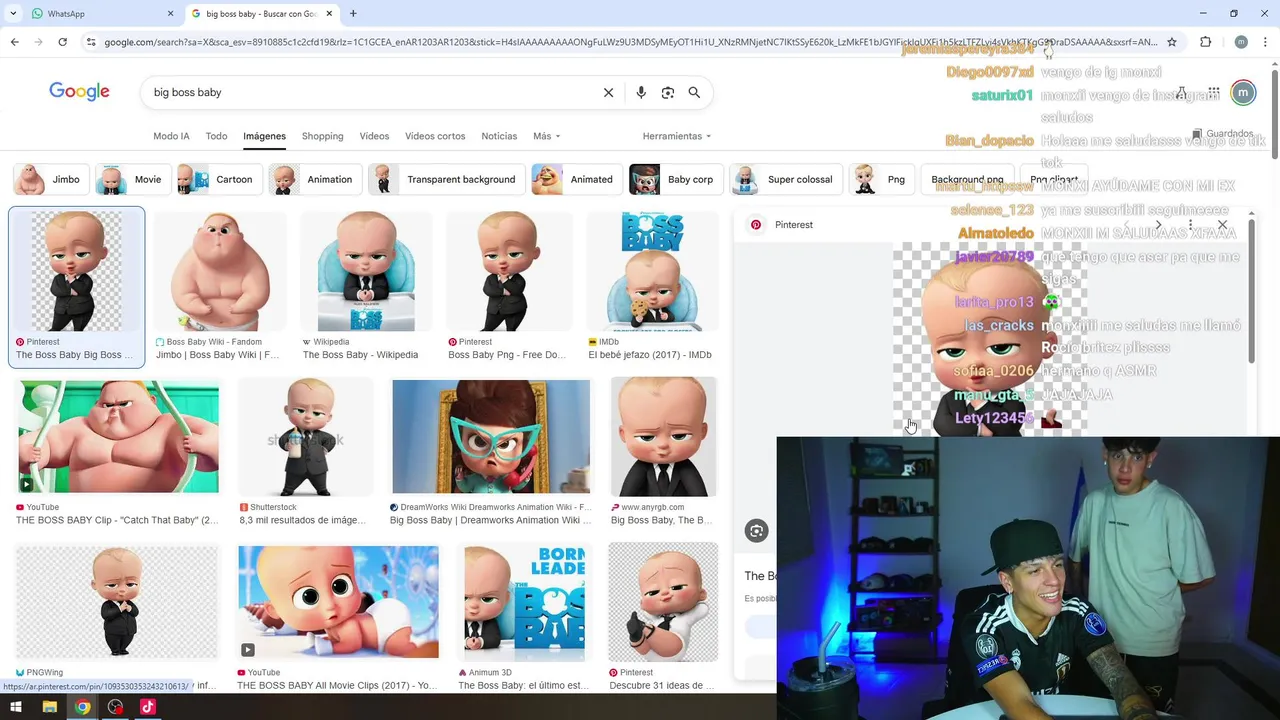Bookmark this page with the star icon
The height and width of the screenshot is (720, 1280).
pos(1172,42)
